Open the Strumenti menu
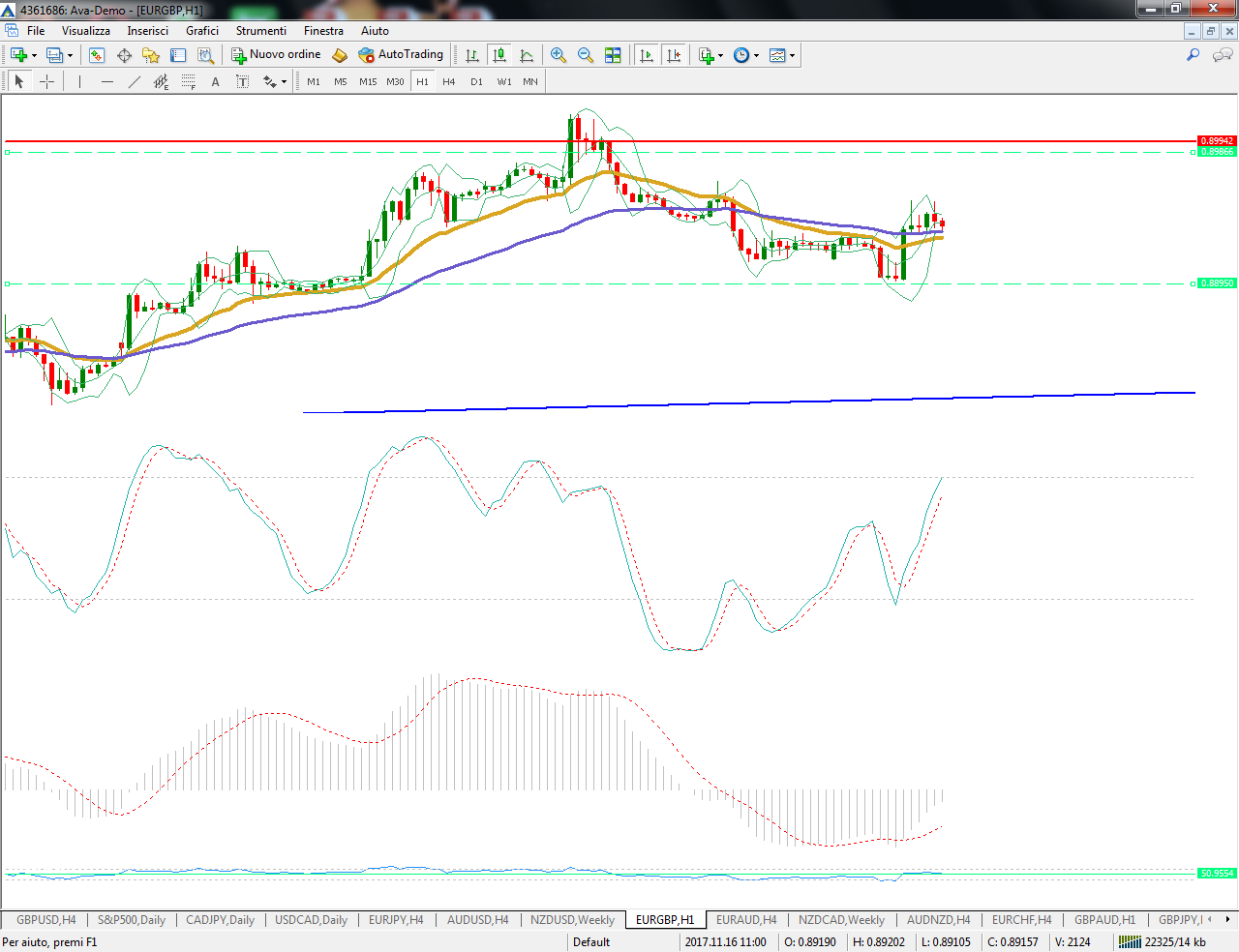Image resolution: width=1239 pixels, height=952 pixels. click(261, 31)
